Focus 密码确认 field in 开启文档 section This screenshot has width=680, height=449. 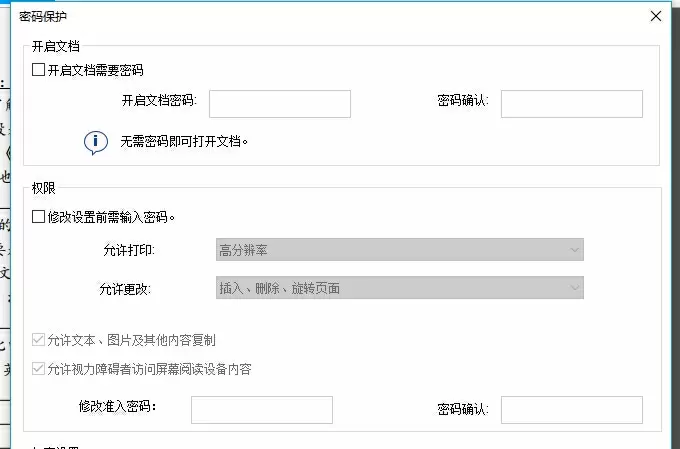click(571, 104)
